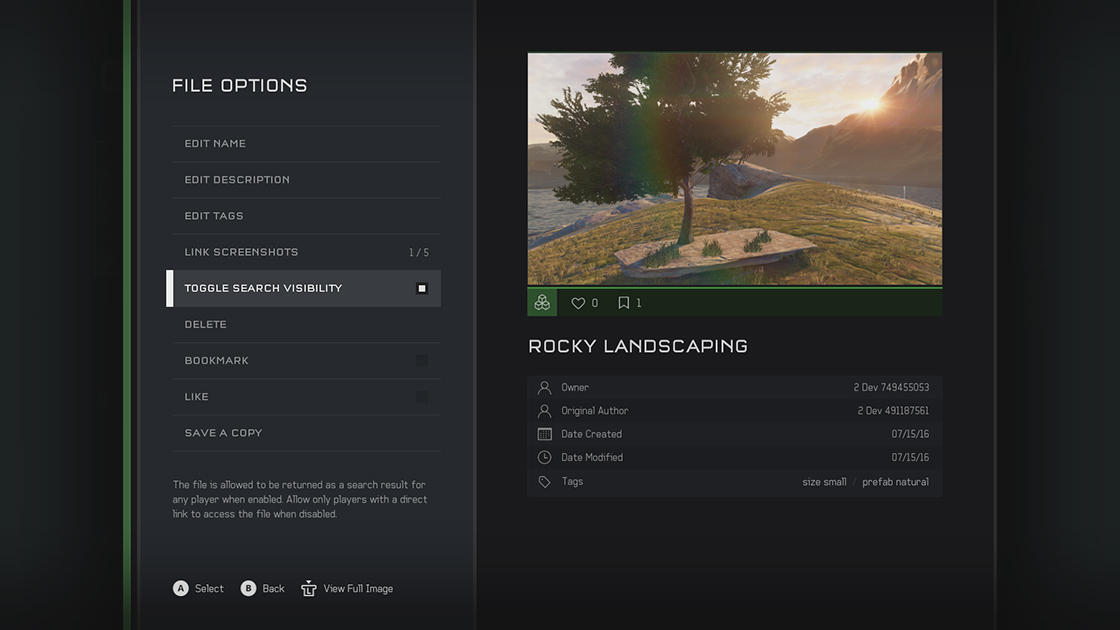Open Edit Description option
Viewport: 1120px width, 630px height.
(306, 180)
